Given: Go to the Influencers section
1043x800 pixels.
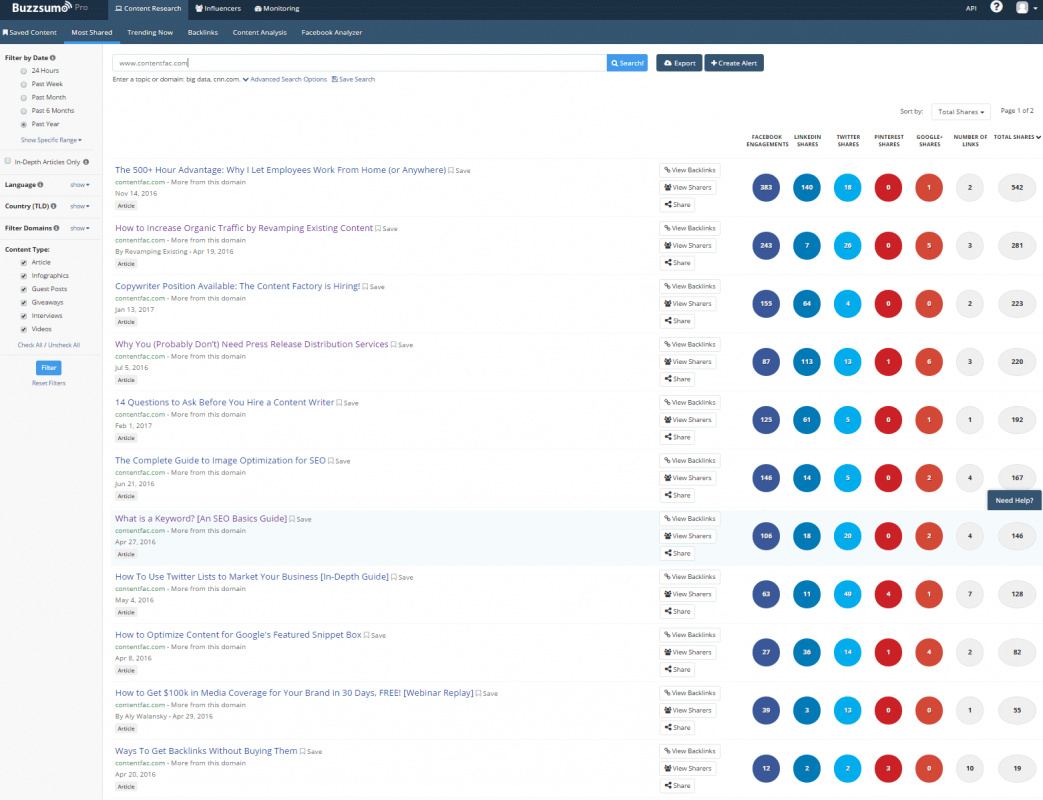Looking at the screenshot, I should pos(218,9).
